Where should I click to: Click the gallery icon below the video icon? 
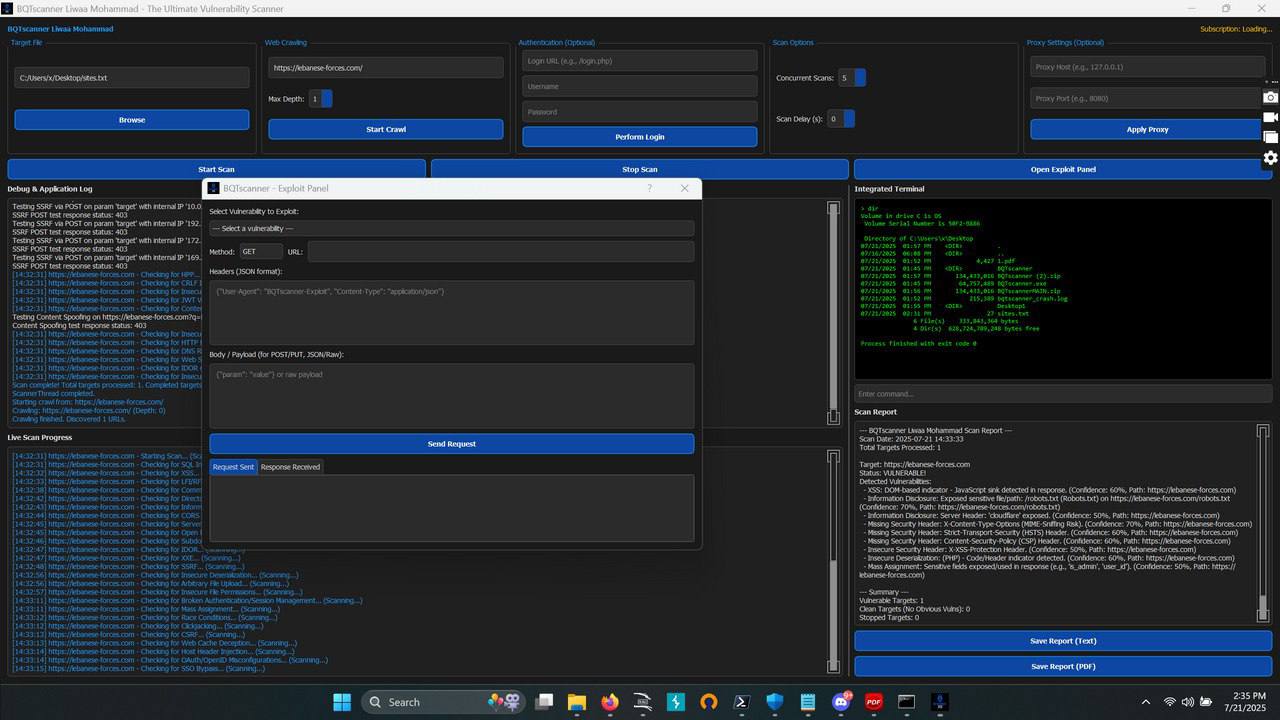pyautogui.click(x=1270, y=137)
